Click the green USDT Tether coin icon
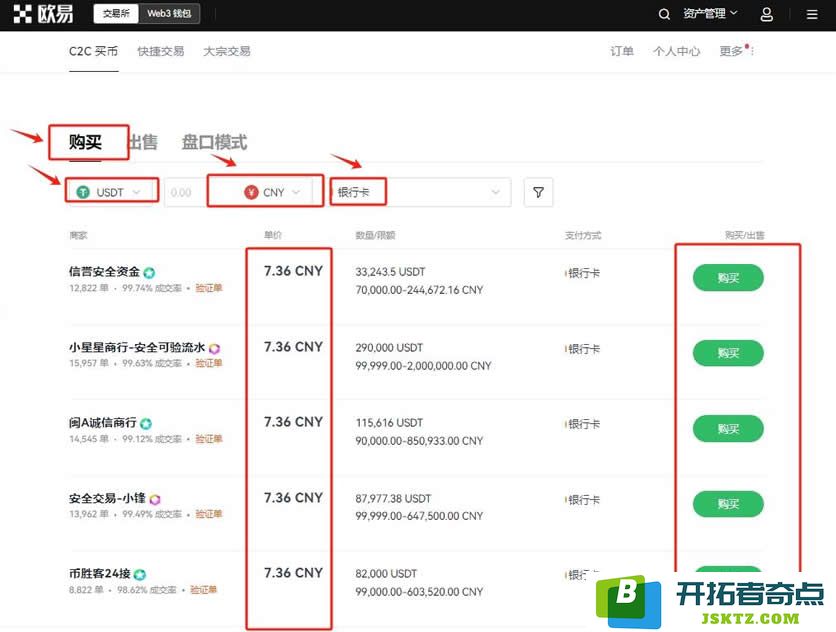 click(x=83, y=192)
